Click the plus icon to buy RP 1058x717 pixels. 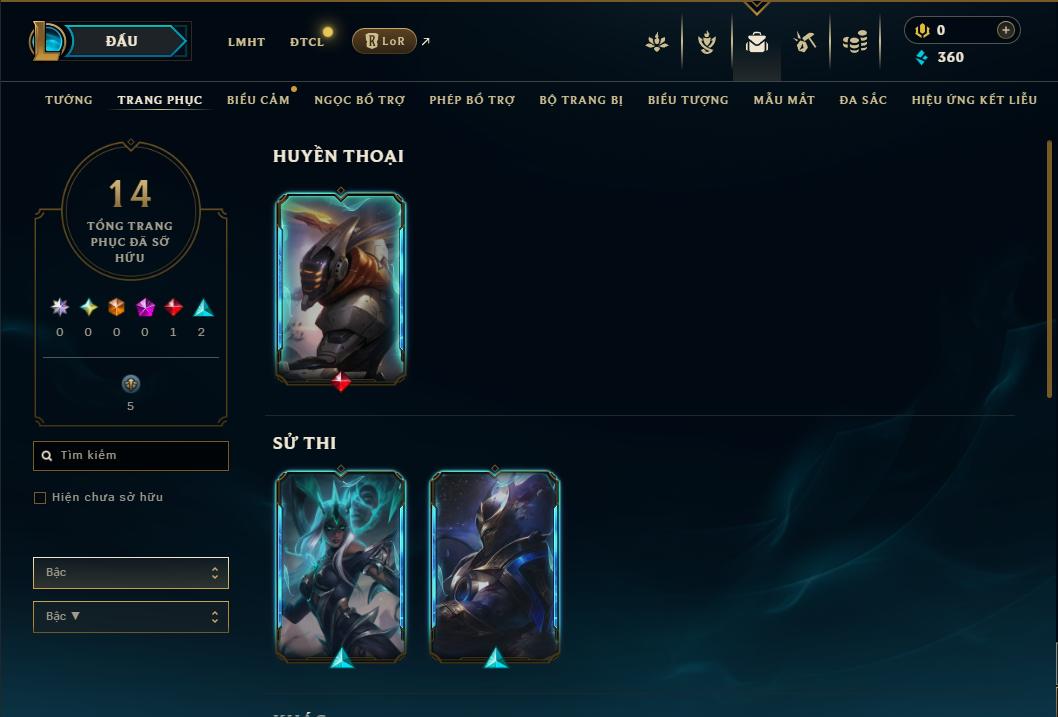1005,30
